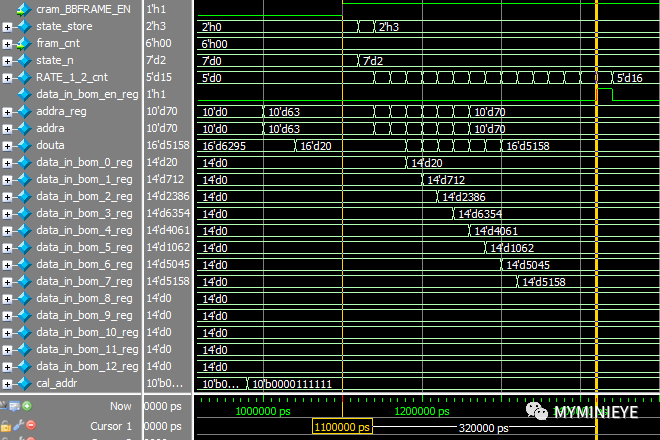Expand the fram_cnt bus
Image resolution: width=660 pixels, height=440 pixels.
click(x=7, y=44)
